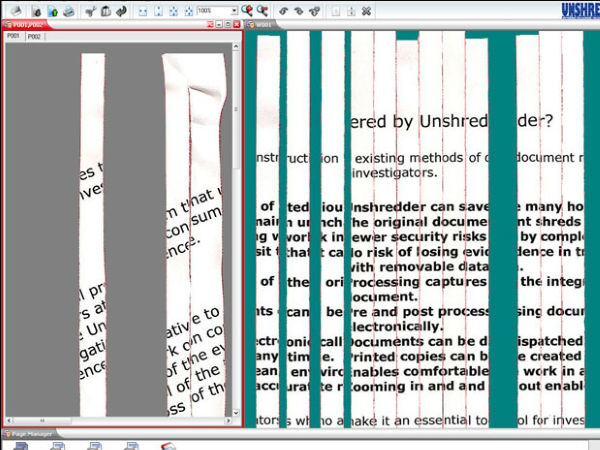Click the first blue layout icon in toolbar
Image resolution: width=600 pixels, height=450 pixels.
(142, 10)
